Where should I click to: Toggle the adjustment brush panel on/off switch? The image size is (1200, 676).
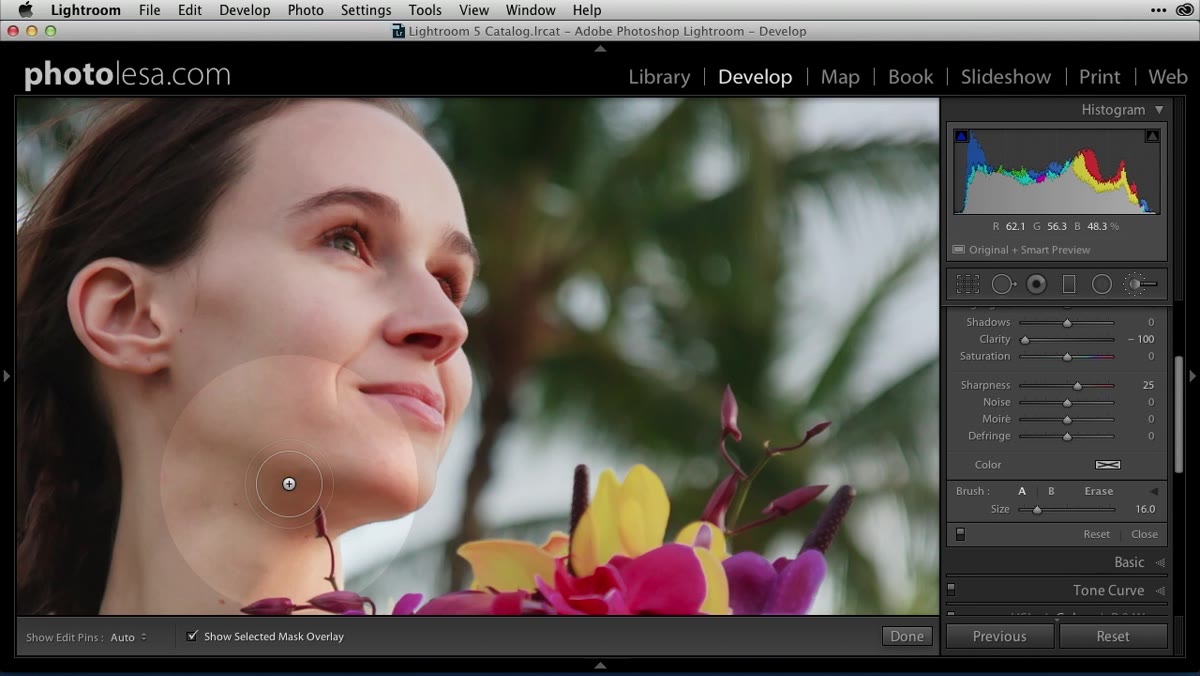point(960,534)
